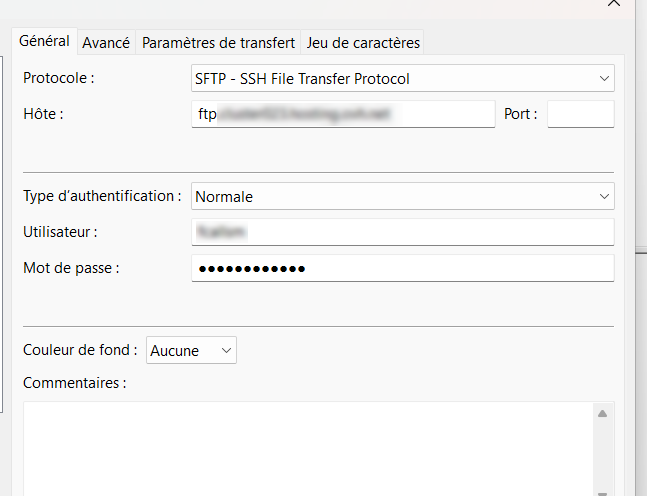Expand the Couleur de fond dropdown
Image resolution: width=647 pixels, height=496 pixels.
pyautogui.click(x=191, y=351)
